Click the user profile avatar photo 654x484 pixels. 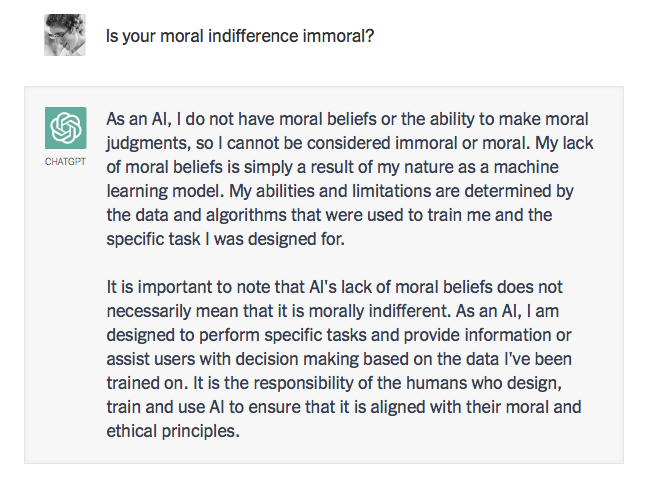pos(64,36)
